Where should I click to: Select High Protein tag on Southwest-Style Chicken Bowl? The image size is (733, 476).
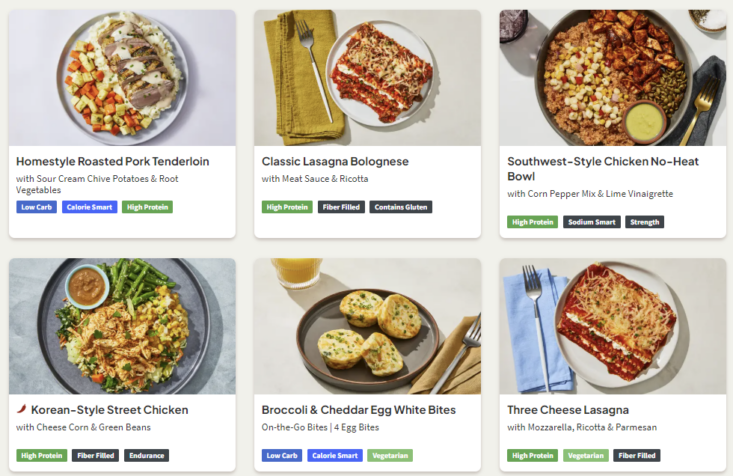[x=532, y=222]
